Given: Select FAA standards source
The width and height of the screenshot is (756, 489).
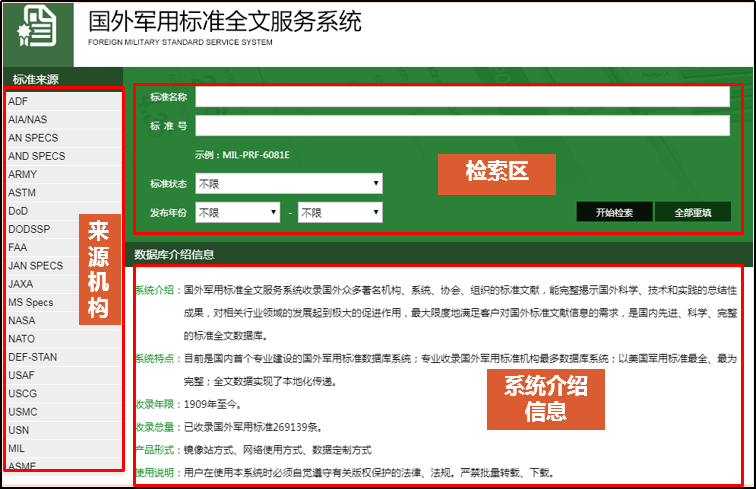Looking at the screenshot, I should click(x=18, y=247).
